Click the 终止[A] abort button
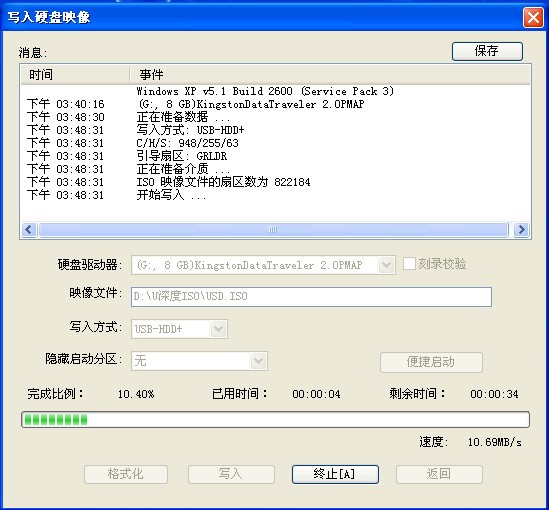Viewport: 549px width, 510px height. point(335,474)
